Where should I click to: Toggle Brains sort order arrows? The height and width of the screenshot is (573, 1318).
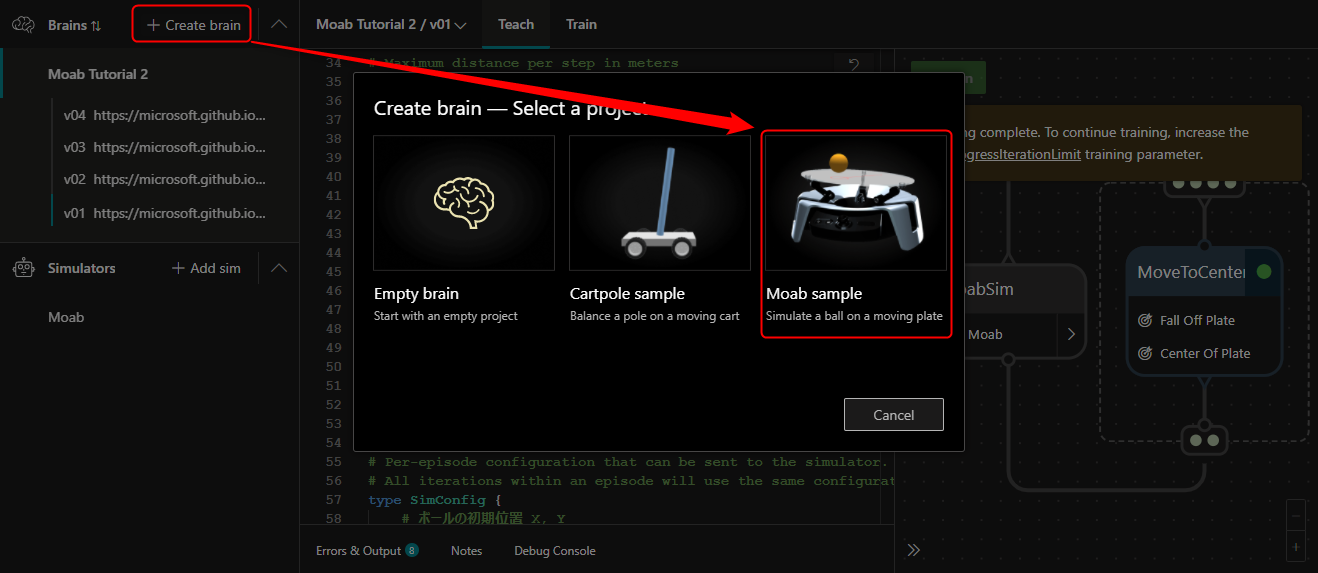click(x=96, y=25)
